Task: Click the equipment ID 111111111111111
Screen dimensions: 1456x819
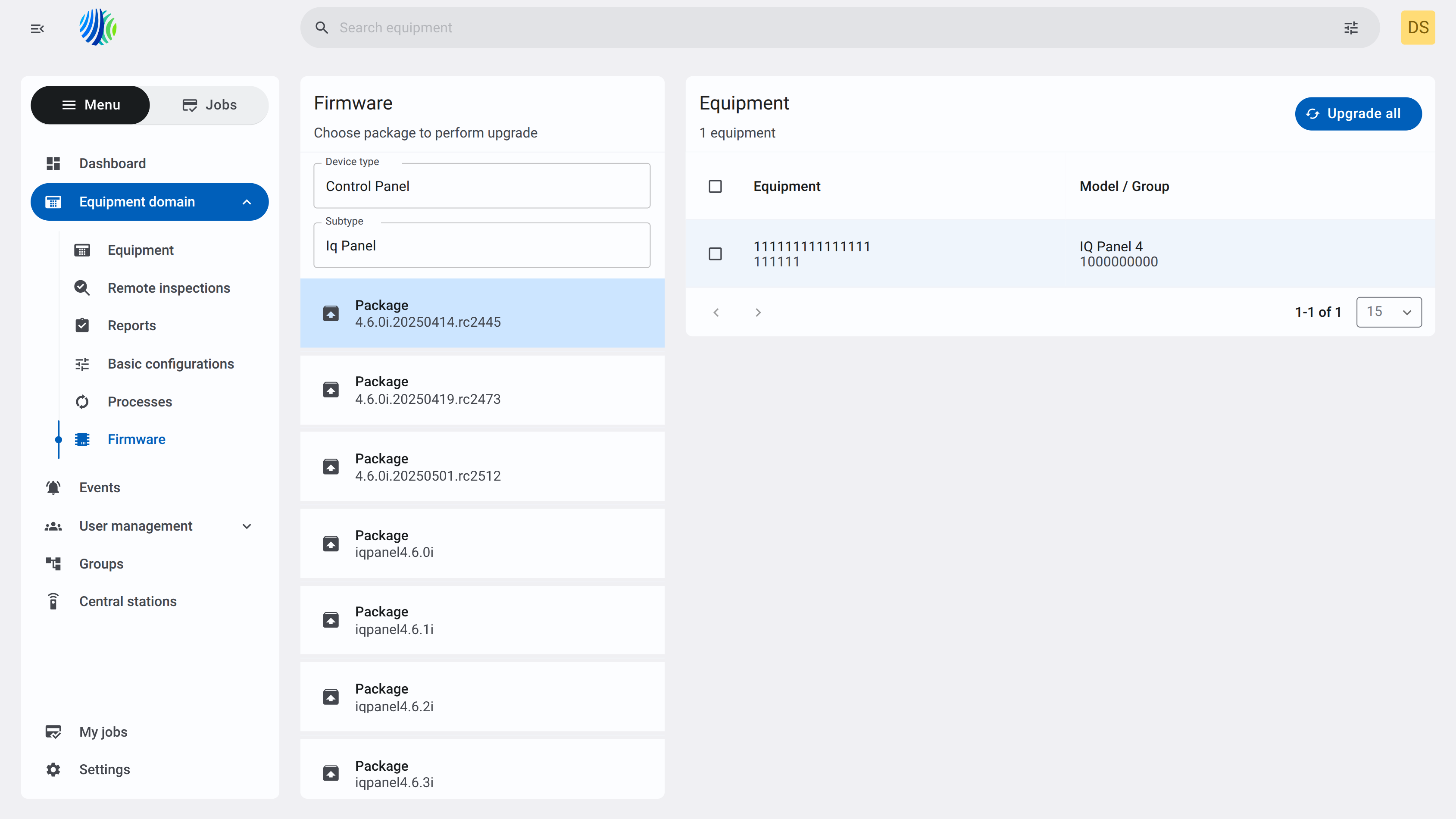Action: click(x=812, y=247)
